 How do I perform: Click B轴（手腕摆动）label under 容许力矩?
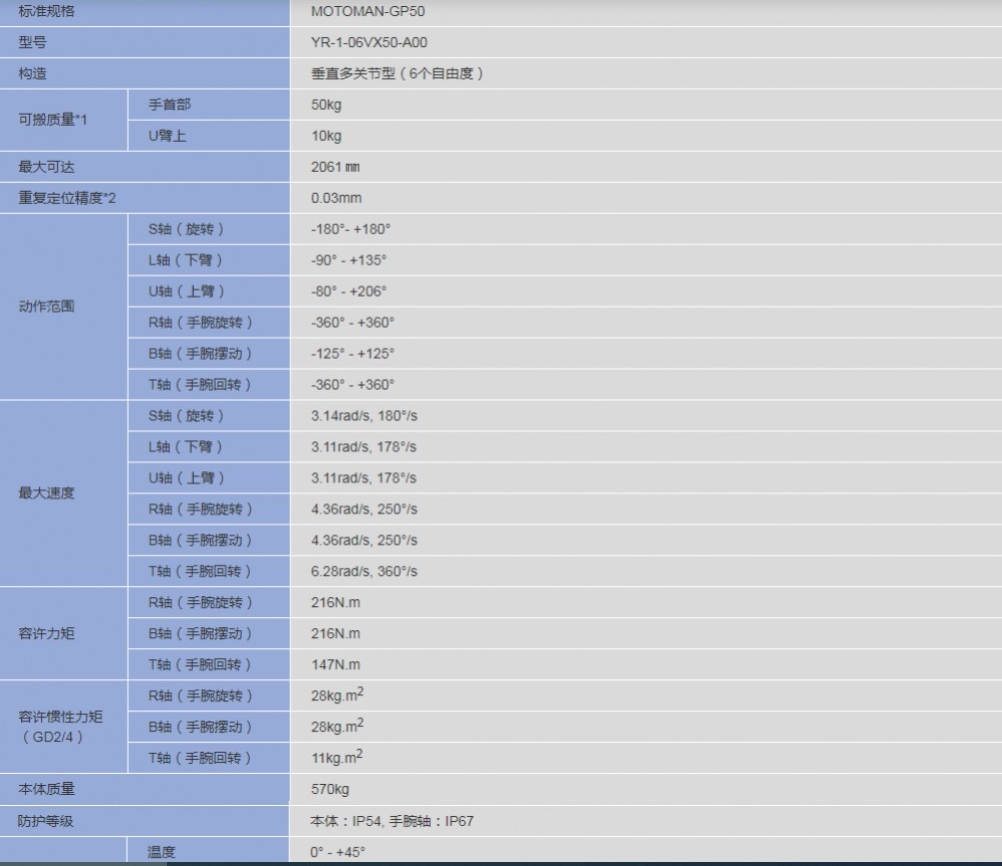coord(200,634)
